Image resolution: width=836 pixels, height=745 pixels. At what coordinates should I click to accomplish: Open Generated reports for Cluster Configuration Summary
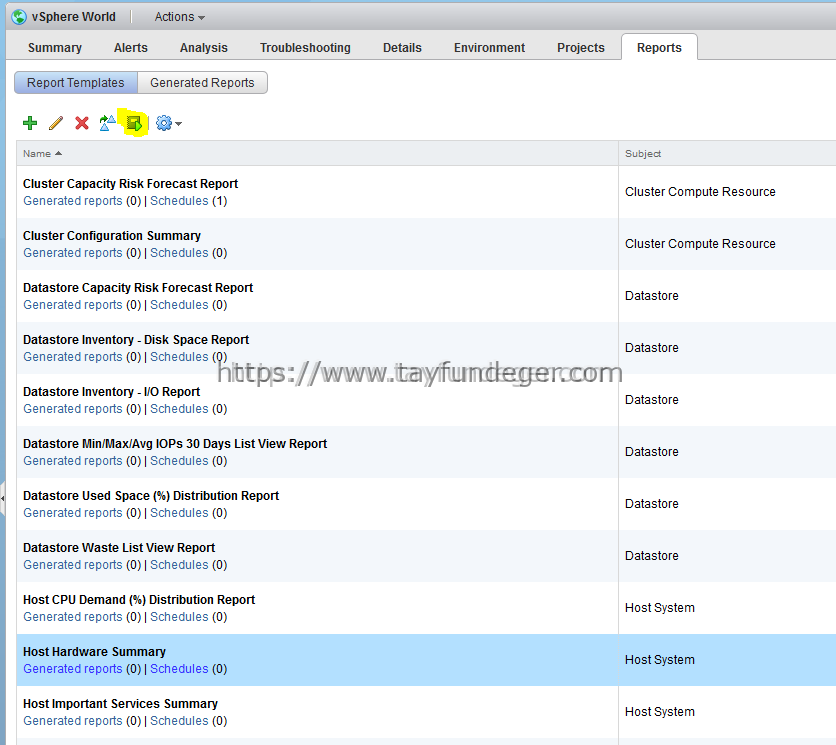pos(73,253)
